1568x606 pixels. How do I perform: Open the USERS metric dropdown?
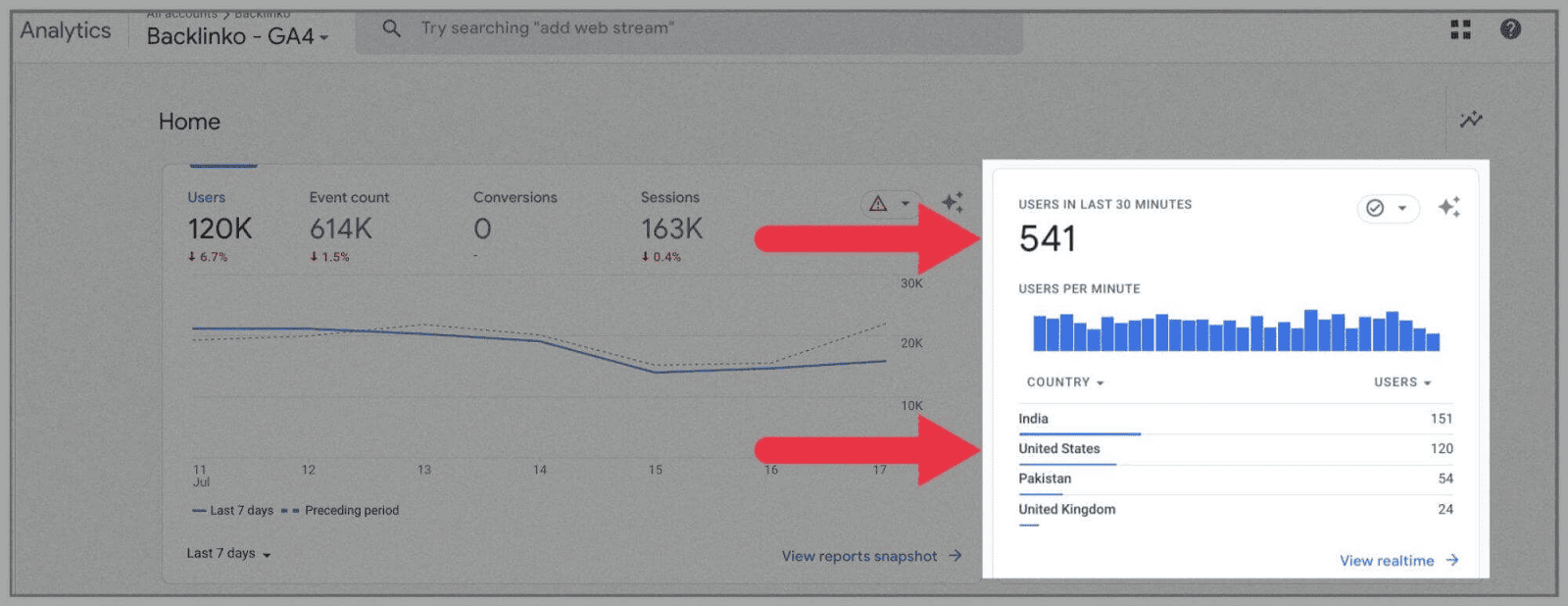click(1401, 382)
